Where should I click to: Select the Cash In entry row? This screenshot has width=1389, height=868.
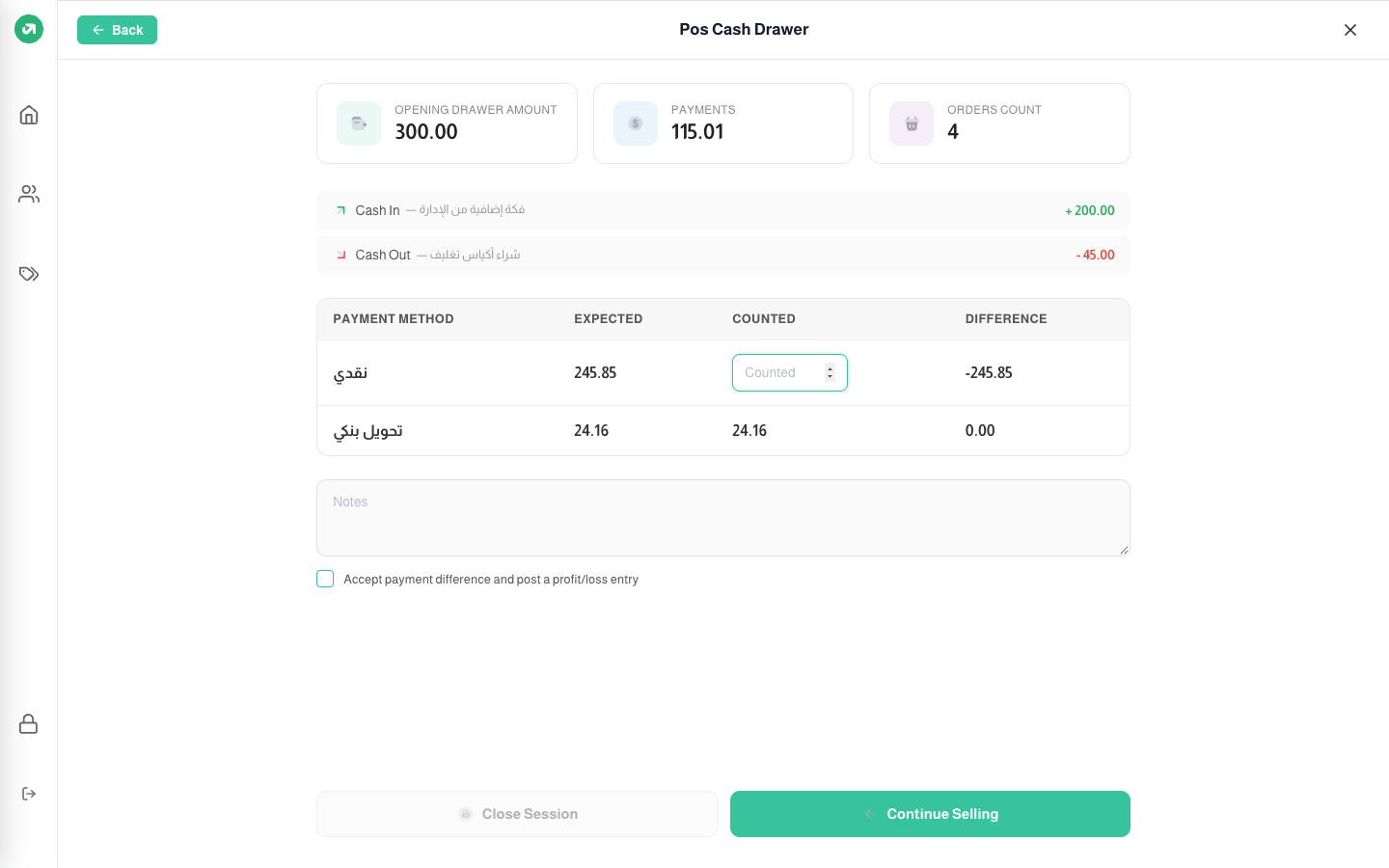coord(723,210)
